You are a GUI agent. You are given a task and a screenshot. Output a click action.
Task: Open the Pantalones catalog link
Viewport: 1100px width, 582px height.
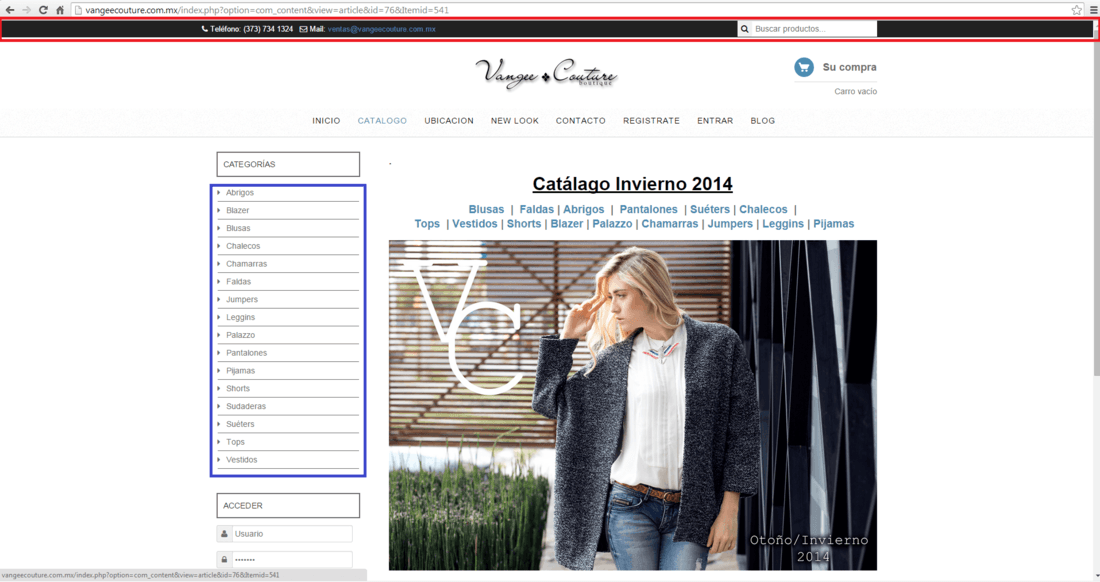648,209
